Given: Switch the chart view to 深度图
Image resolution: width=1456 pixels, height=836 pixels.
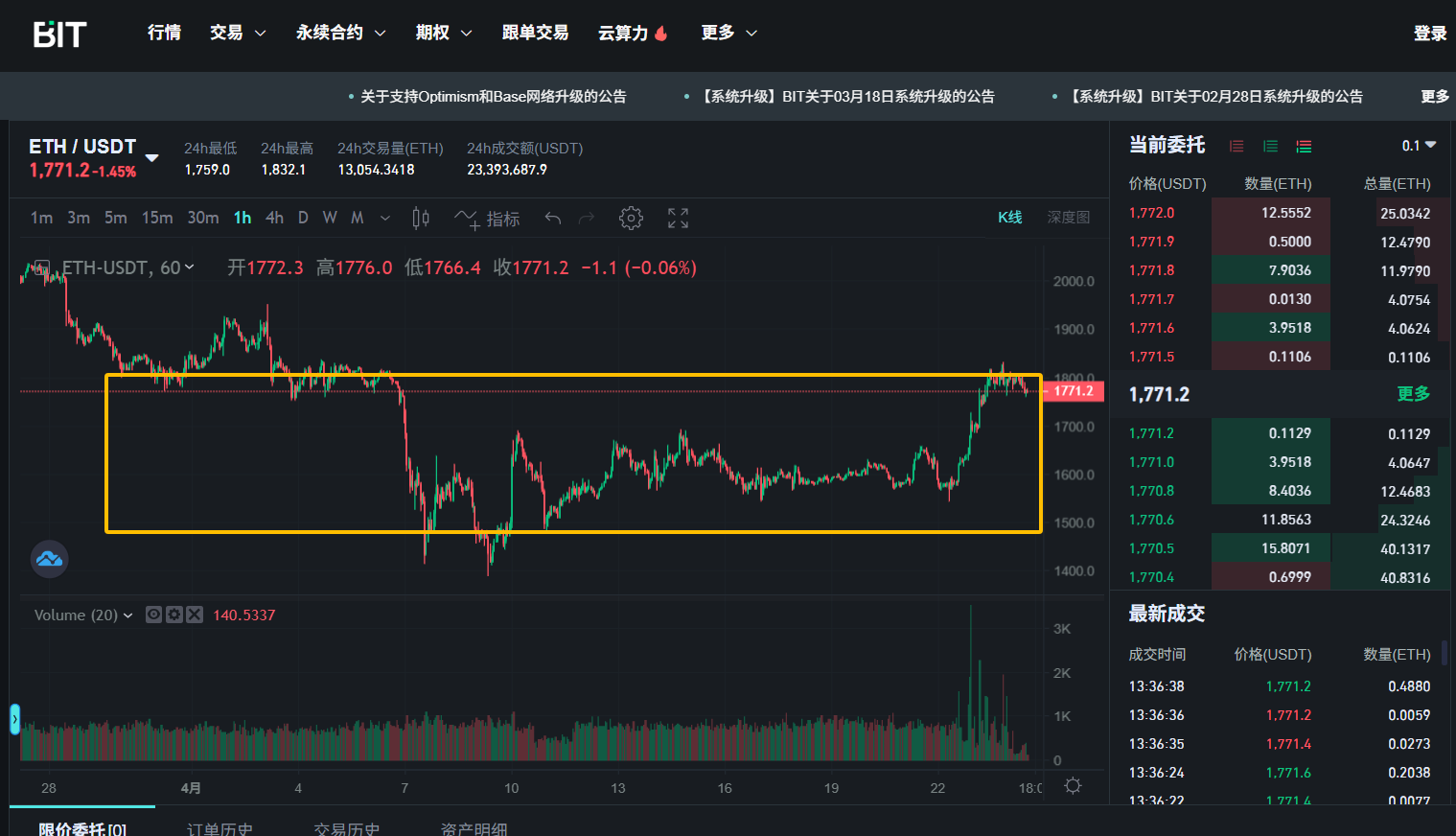Looking at the screenshot, I should 1068,218.
